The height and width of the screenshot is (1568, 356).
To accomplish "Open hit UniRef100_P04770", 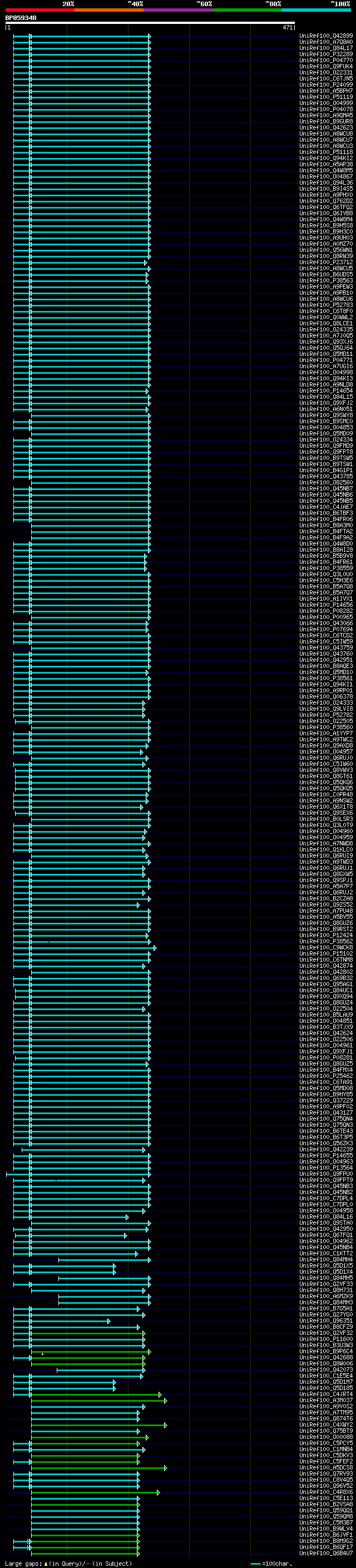I will coord(326,60).
